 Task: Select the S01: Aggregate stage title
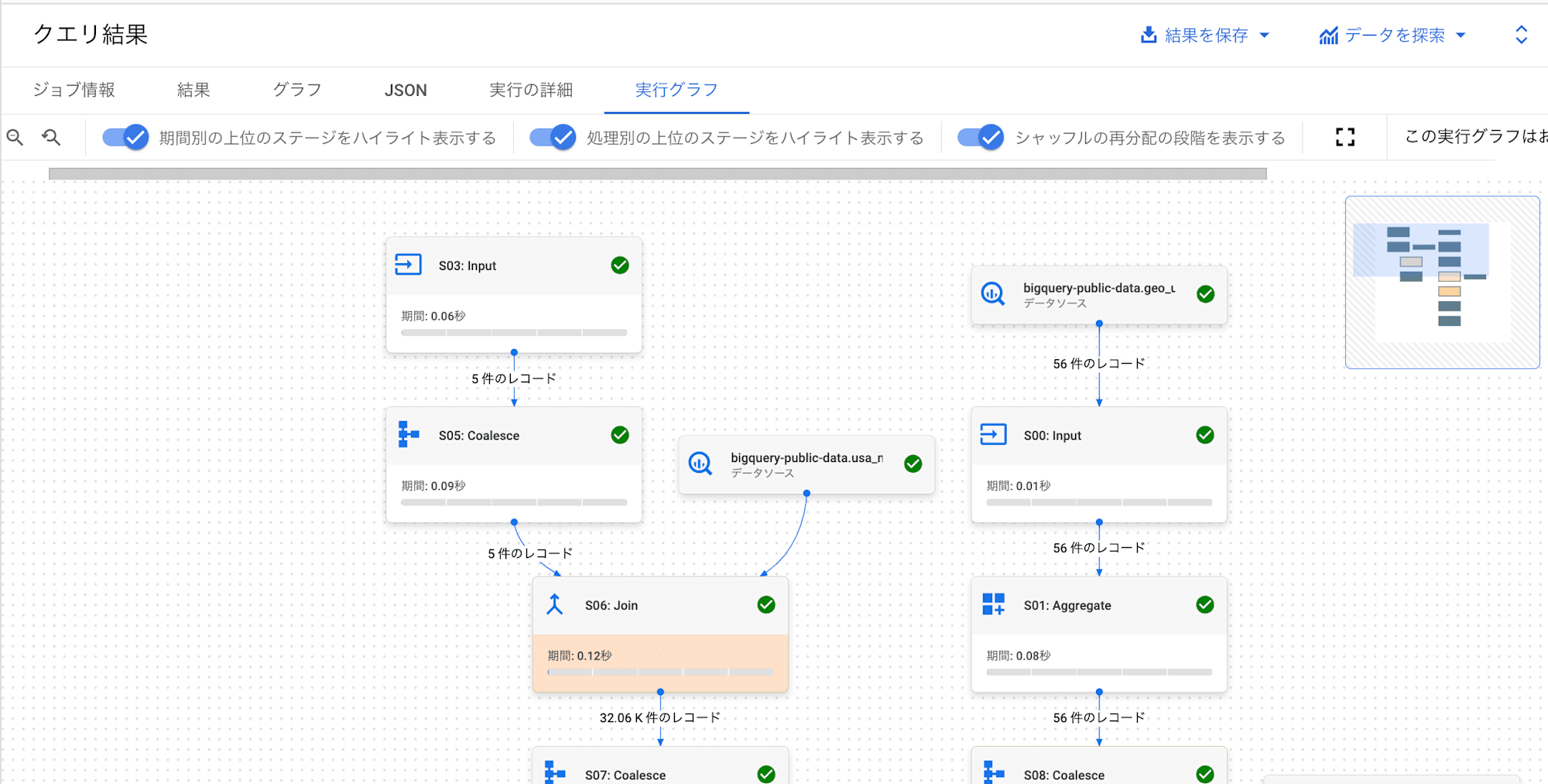[1067, 605]
